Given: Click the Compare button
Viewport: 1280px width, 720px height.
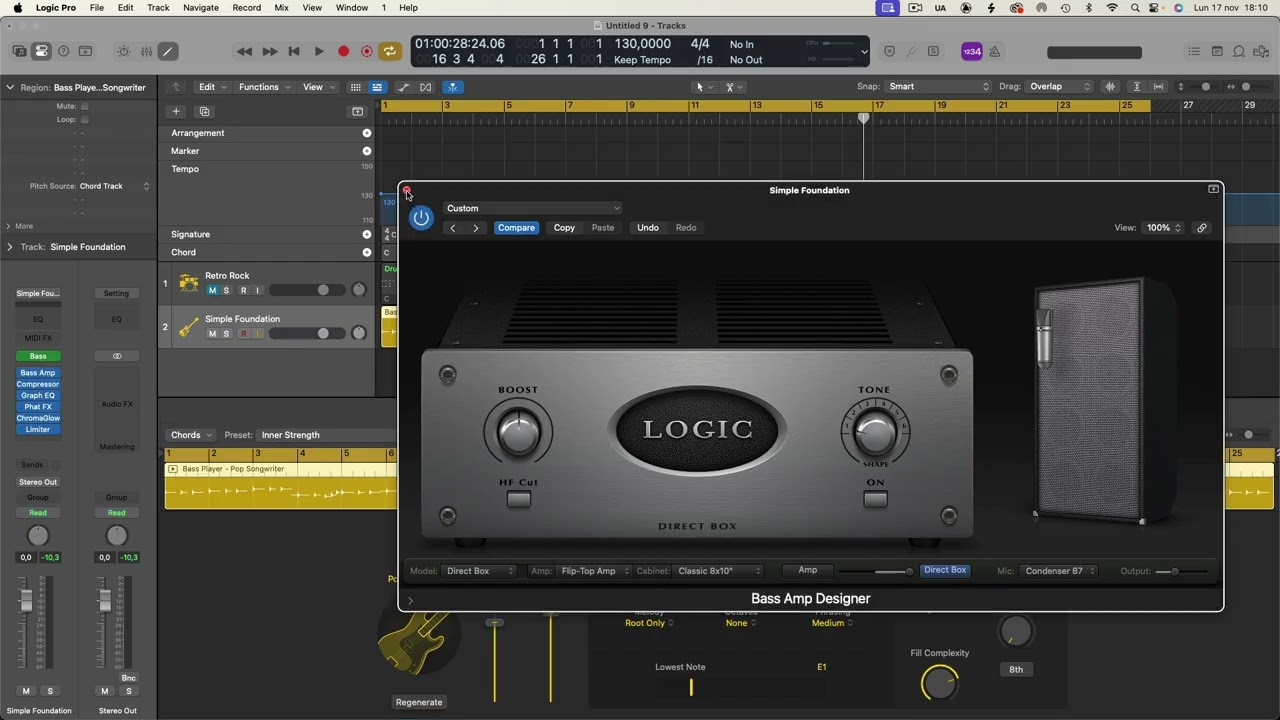Looking at the screenshot, I should coord(517,228).
